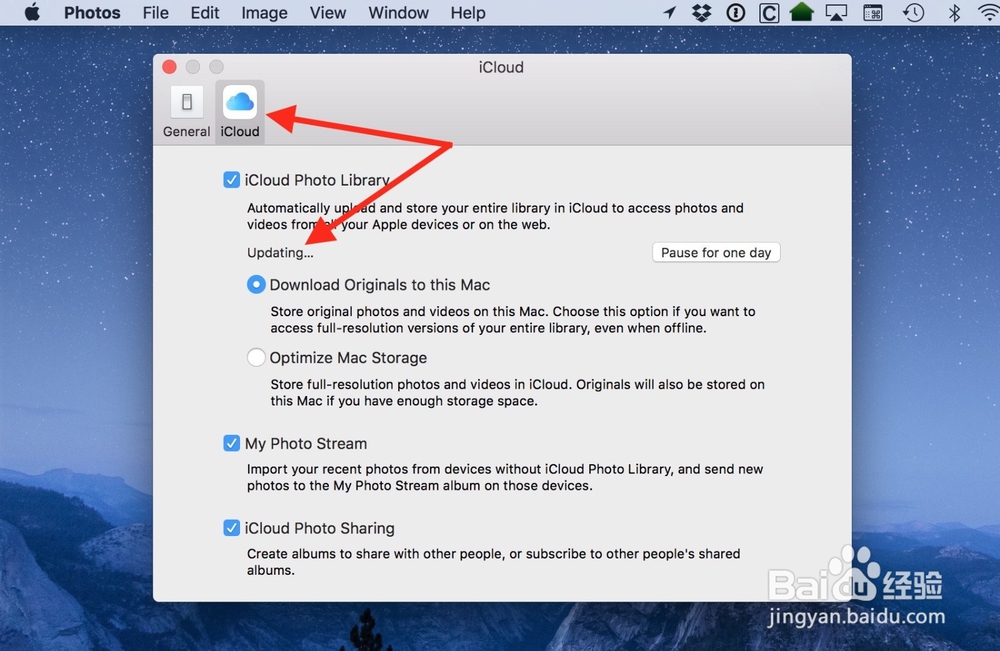This screenshot has height=651, width=1000.
Task: Open the Edit menu
Action: [205, 13]
